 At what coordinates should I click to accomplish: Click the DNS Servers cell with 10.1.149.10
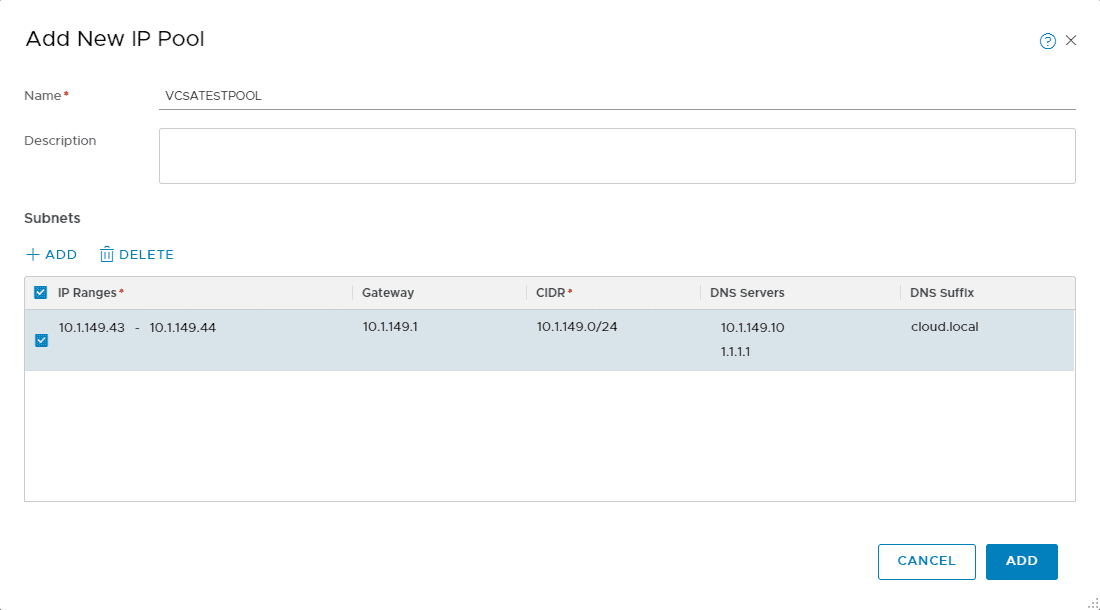pyautogui.click(x=755, y=327)
